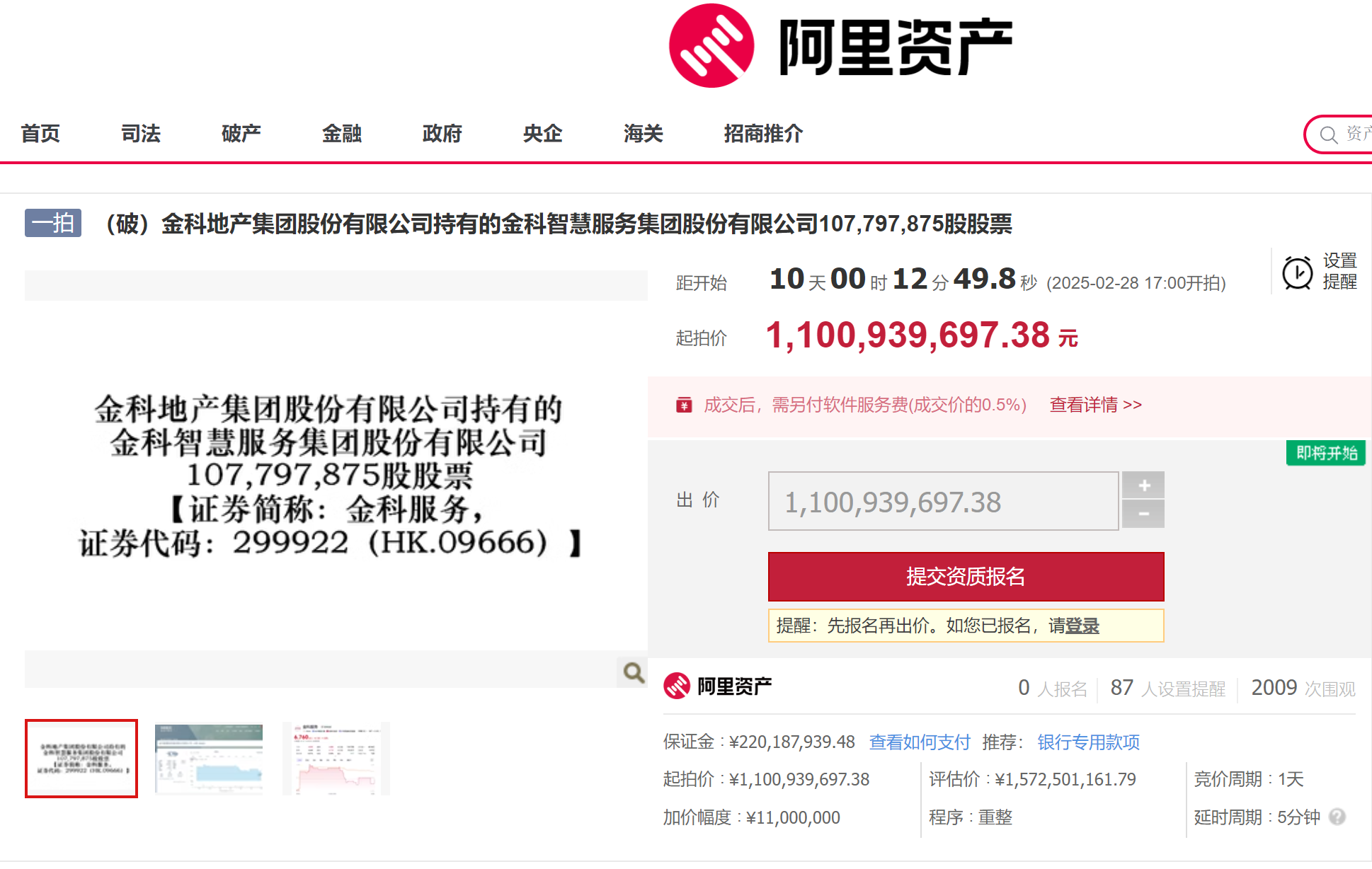Select the 央企 navigation item

(x=543, y=133)
